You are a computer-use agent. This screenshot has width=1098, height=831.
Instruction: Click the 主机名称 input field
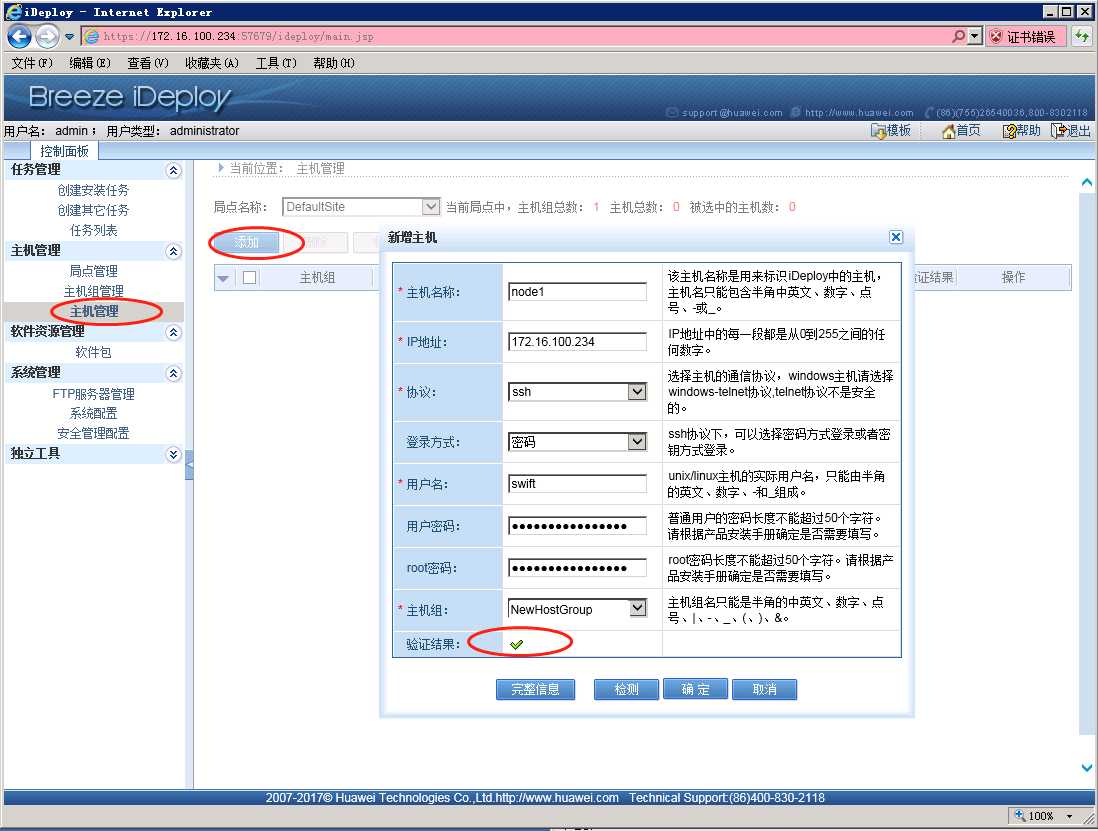[577, 292]
